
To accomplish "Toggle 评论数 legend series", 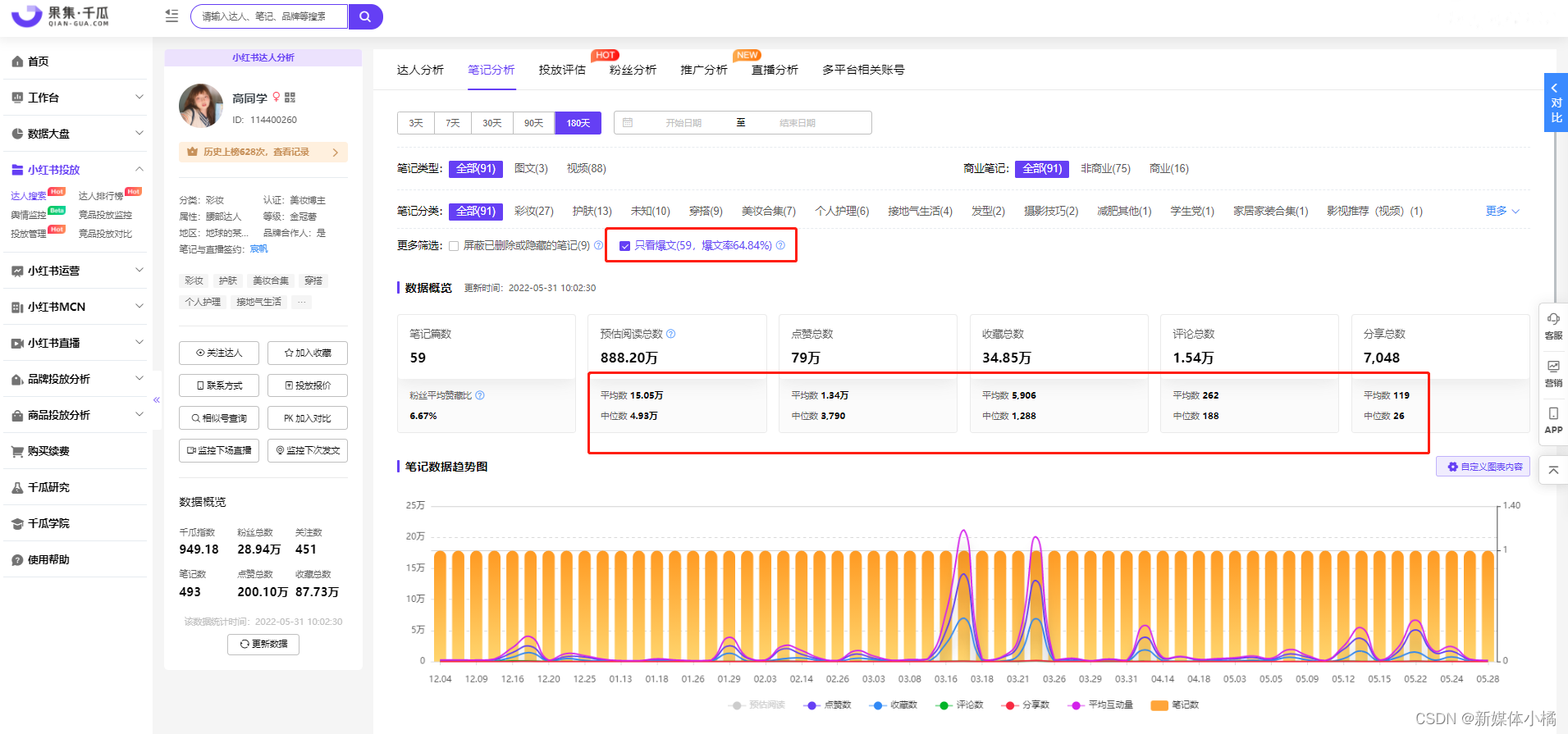I will coord(959,705).
